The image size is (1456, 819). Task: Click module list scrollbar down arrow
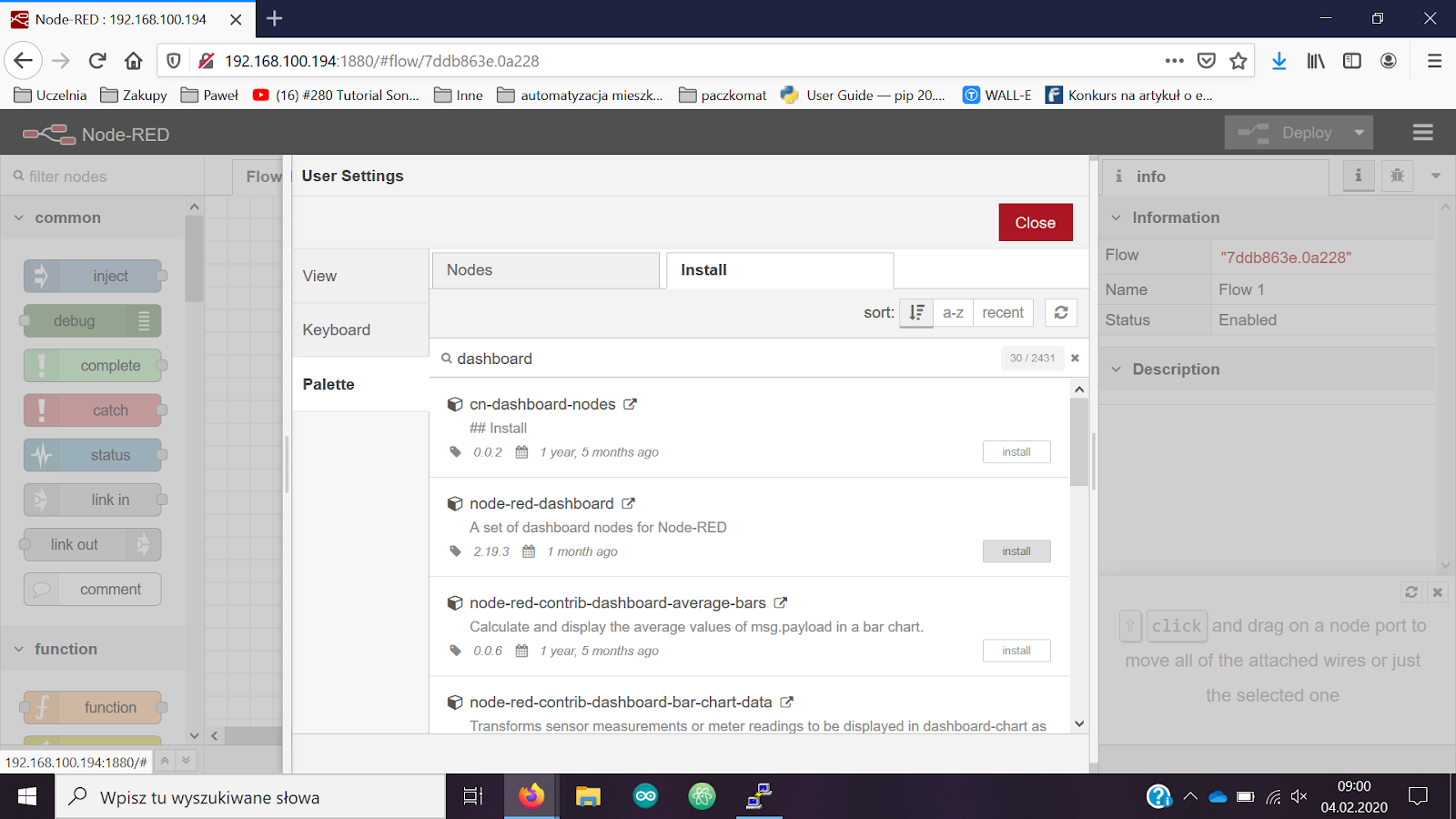(x=1079, y=724)
